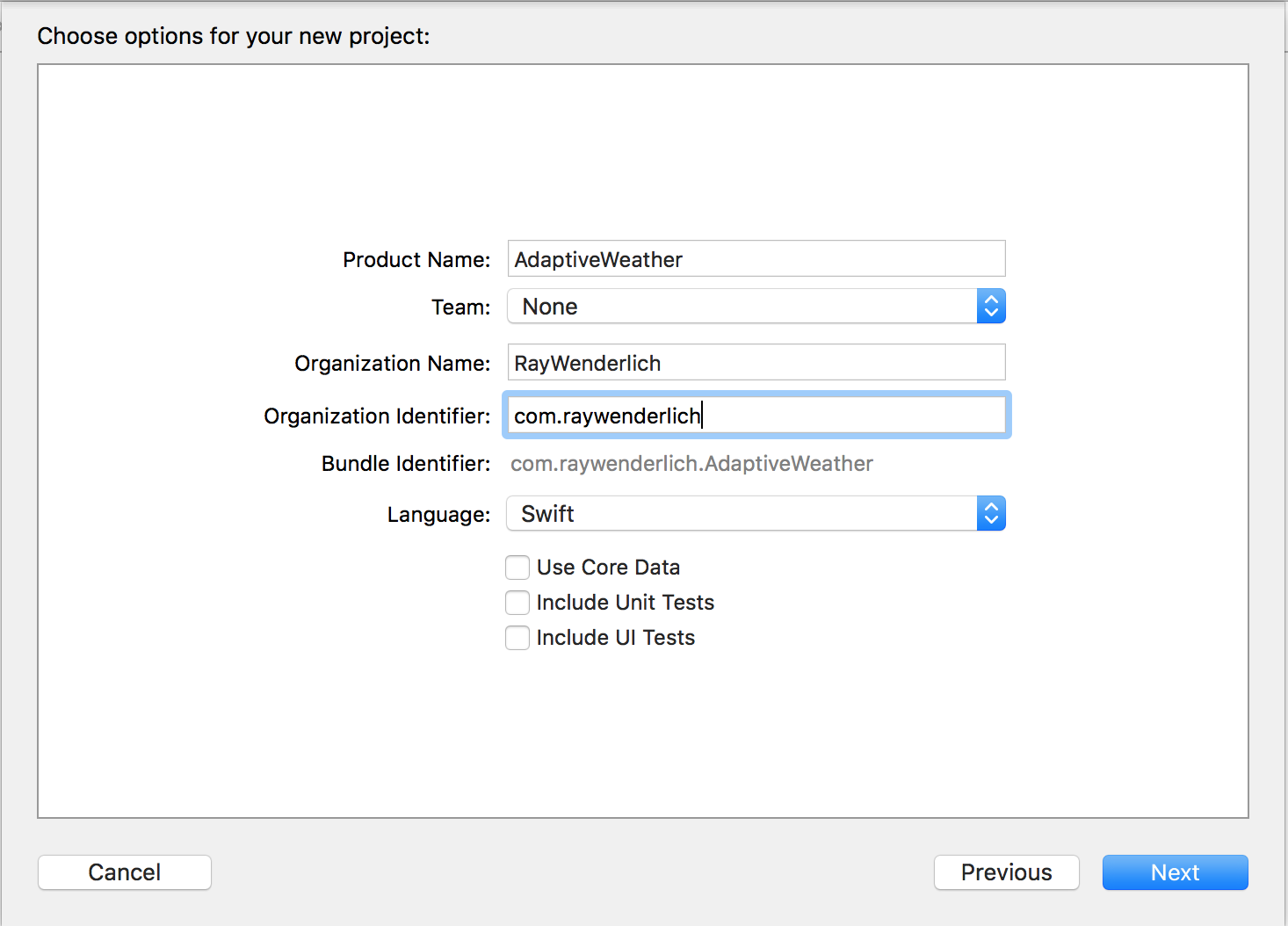Open the Team dropdown showing None

756,307
